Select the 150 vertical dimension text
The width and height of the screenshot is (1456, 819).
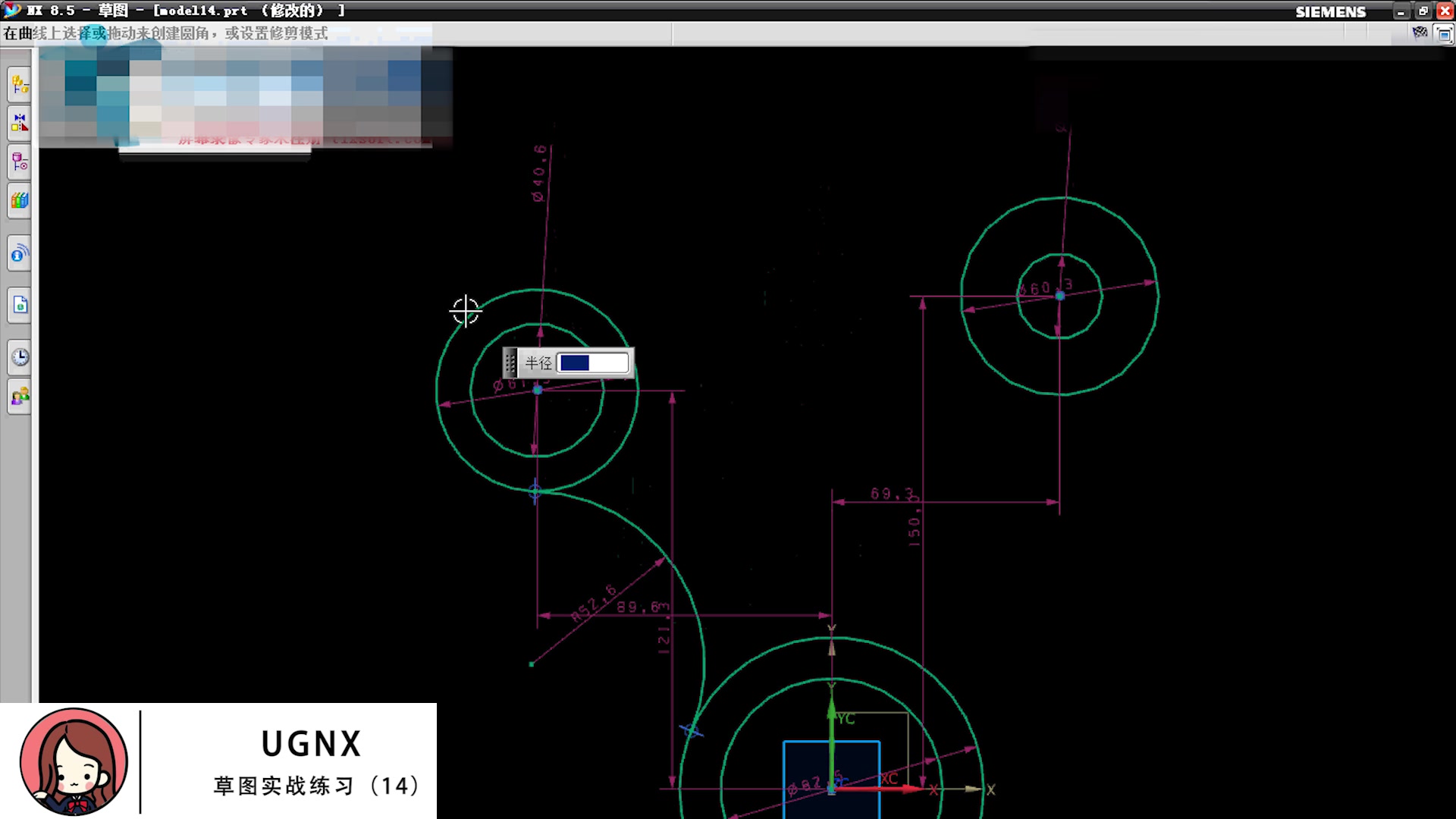[x=915, y=519]
